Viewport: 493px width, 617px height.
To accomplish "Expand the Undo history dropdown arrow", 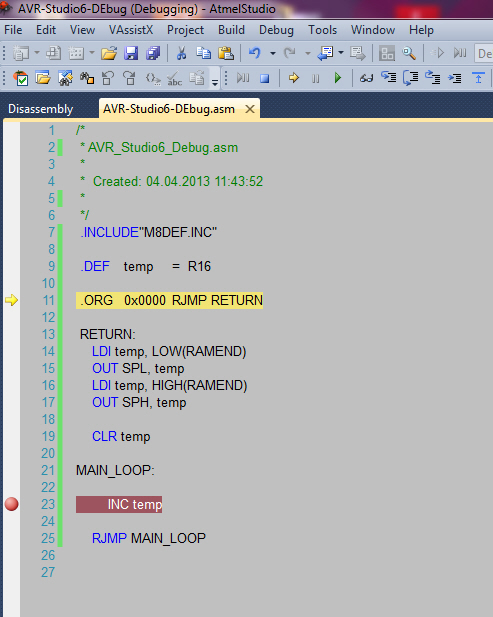I will (273, 53).
